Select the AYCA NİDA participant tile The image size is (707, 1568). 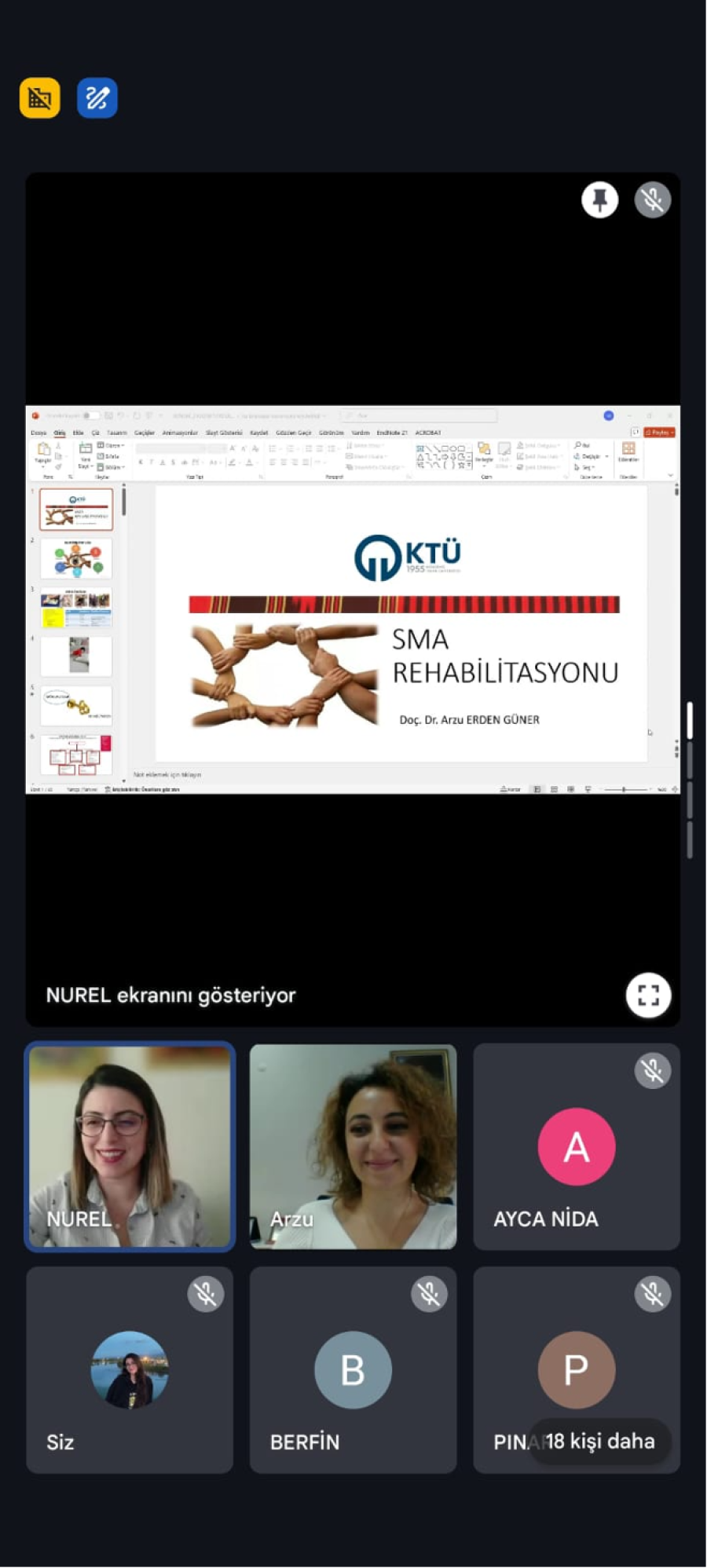point(577,1146)
